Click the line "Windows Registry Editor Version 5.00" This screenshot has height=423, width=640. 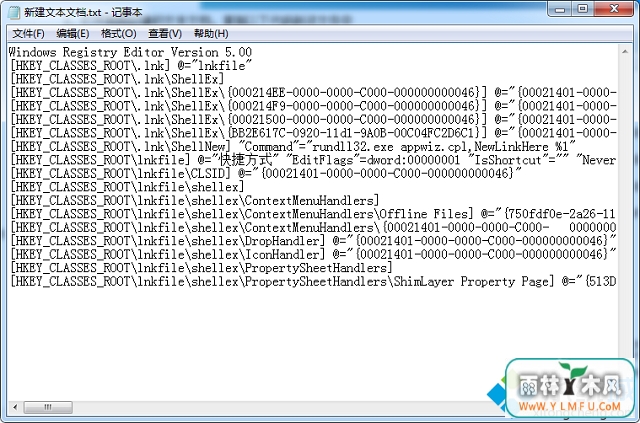pyautogui.click(x=130, y=52)
